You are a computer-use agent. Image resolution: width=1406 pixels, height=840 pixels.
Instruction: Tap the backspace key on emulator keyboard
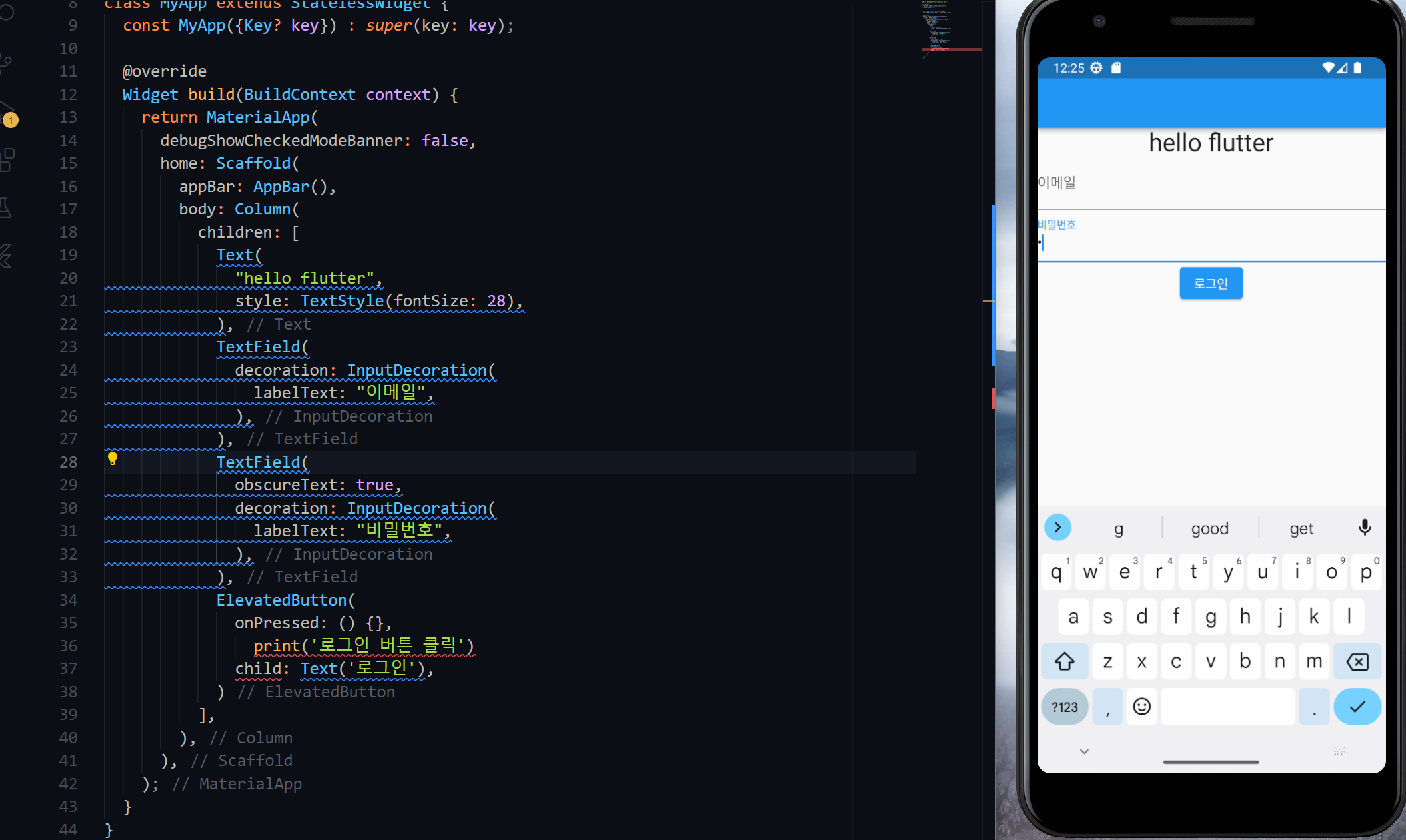[1357, 661]
